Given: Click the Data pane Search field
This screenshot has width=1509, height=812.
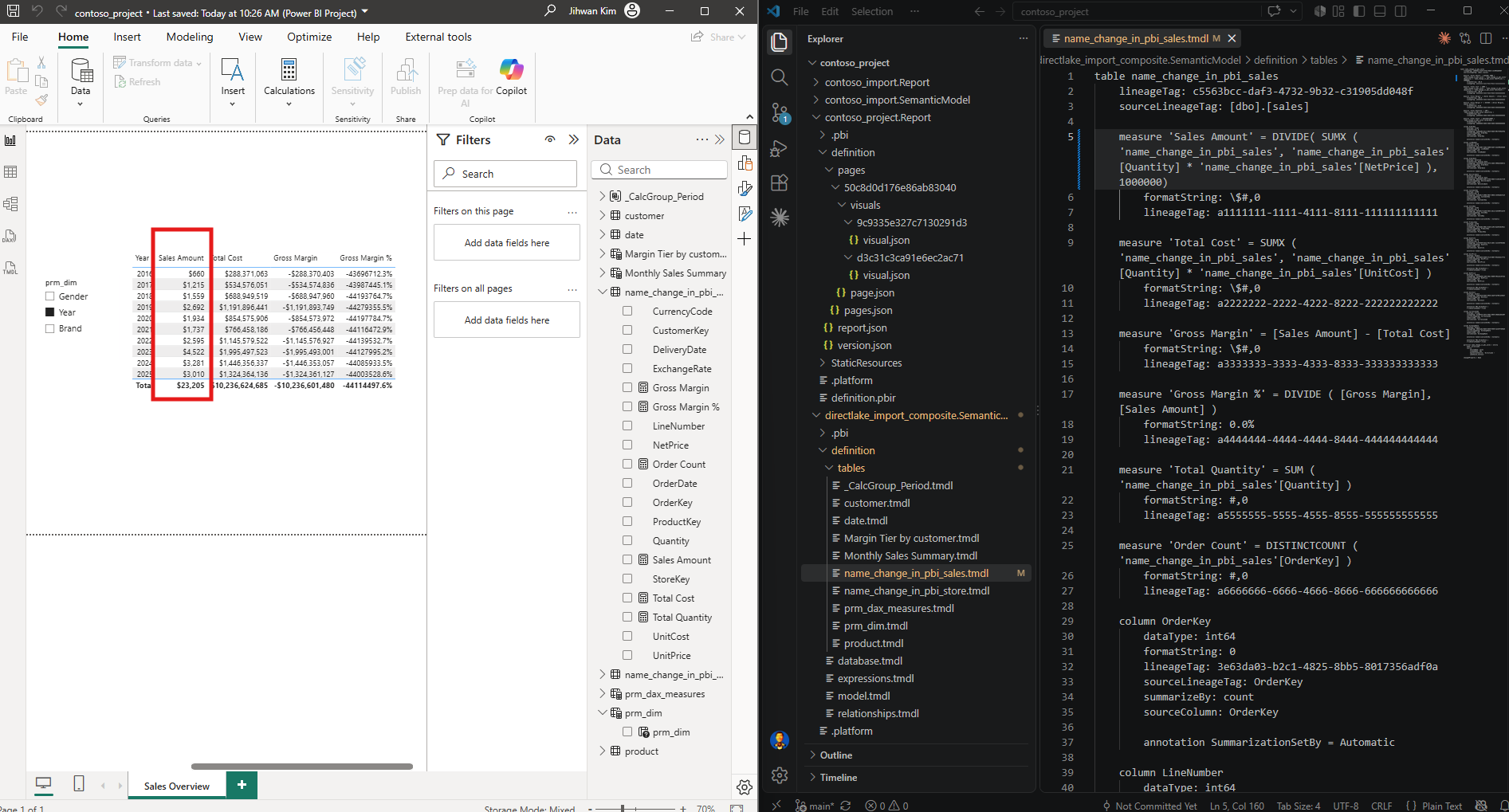Looking at the screenshot, I should tap(659, 170).
